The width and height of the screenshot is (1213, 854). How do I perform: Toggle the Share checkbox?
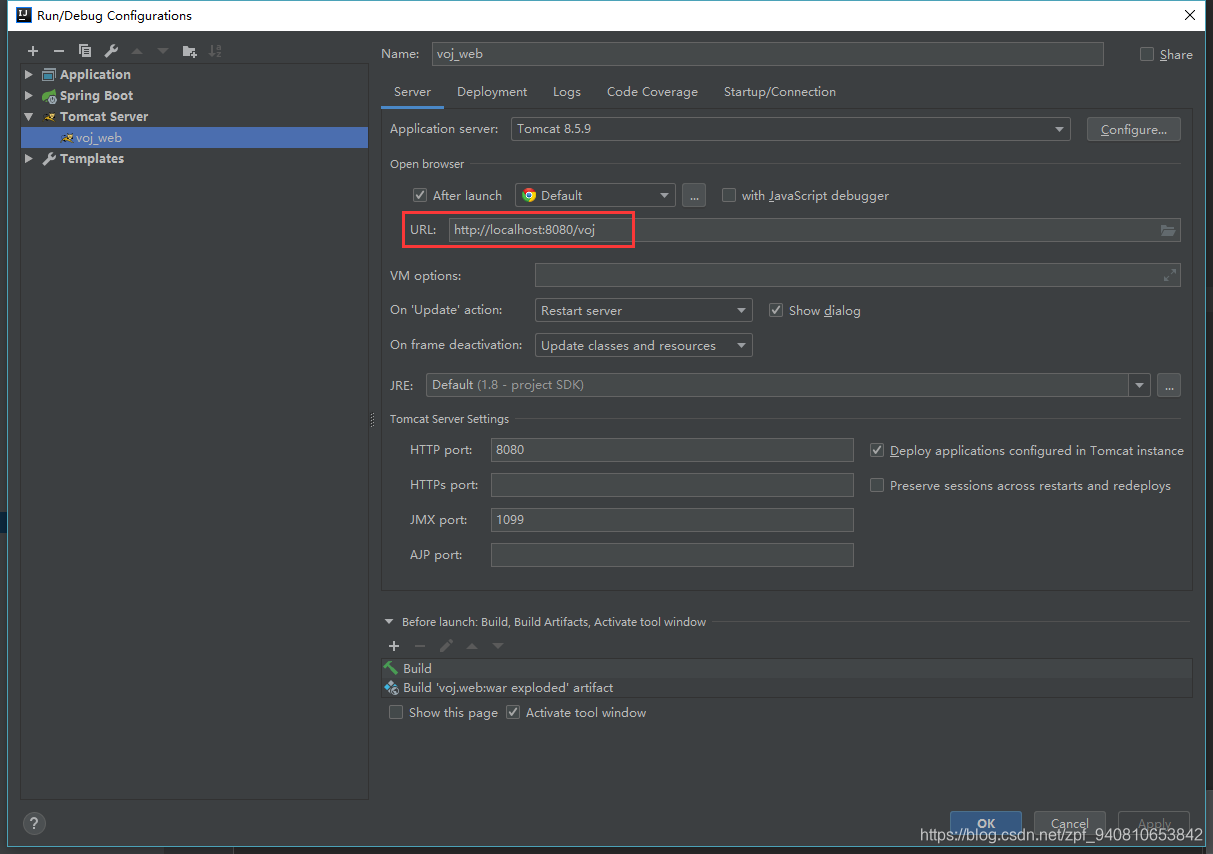(1147, 54)
